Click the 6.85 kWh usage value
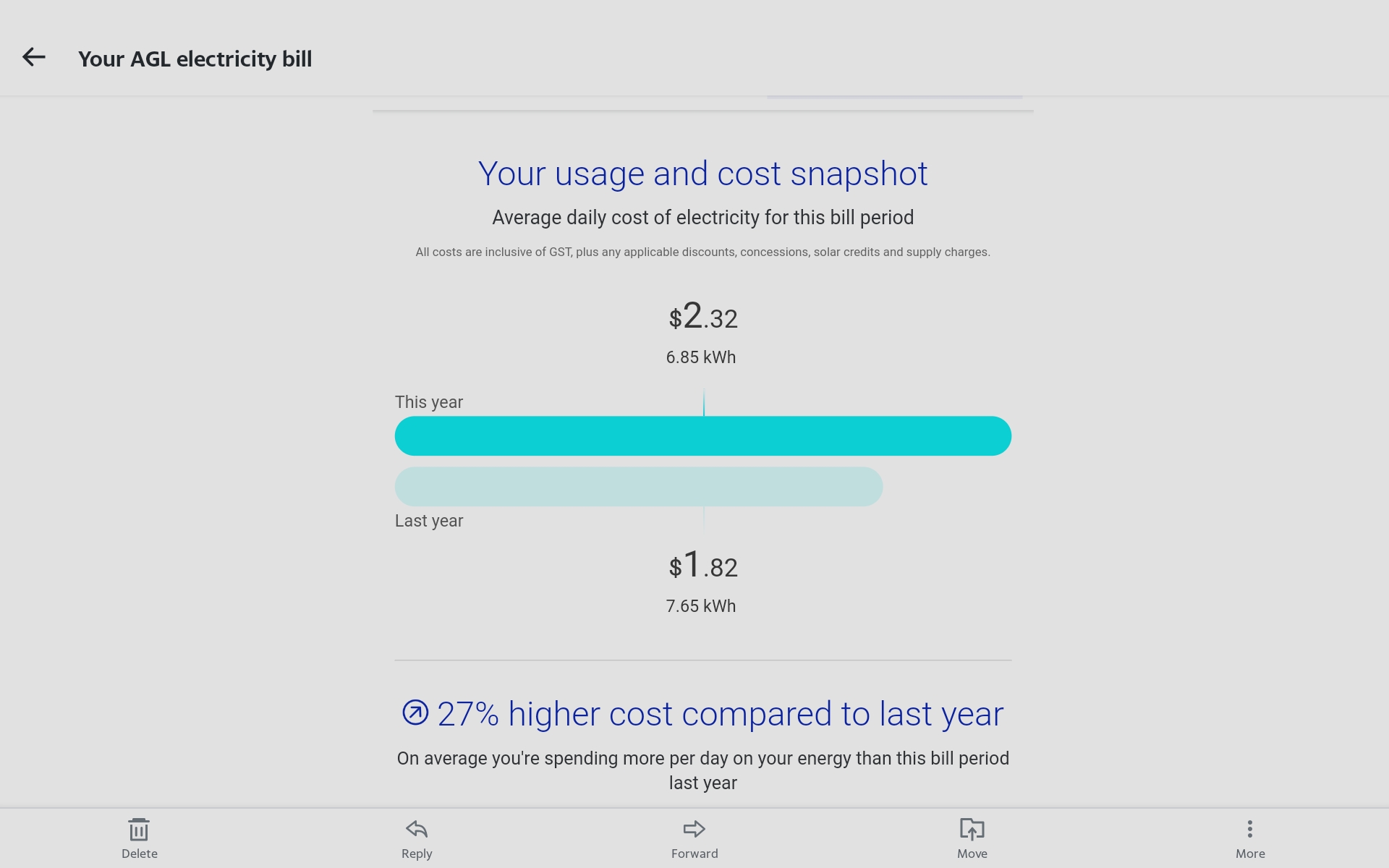This screenshot has height=868, width=1389. [701, 357]
